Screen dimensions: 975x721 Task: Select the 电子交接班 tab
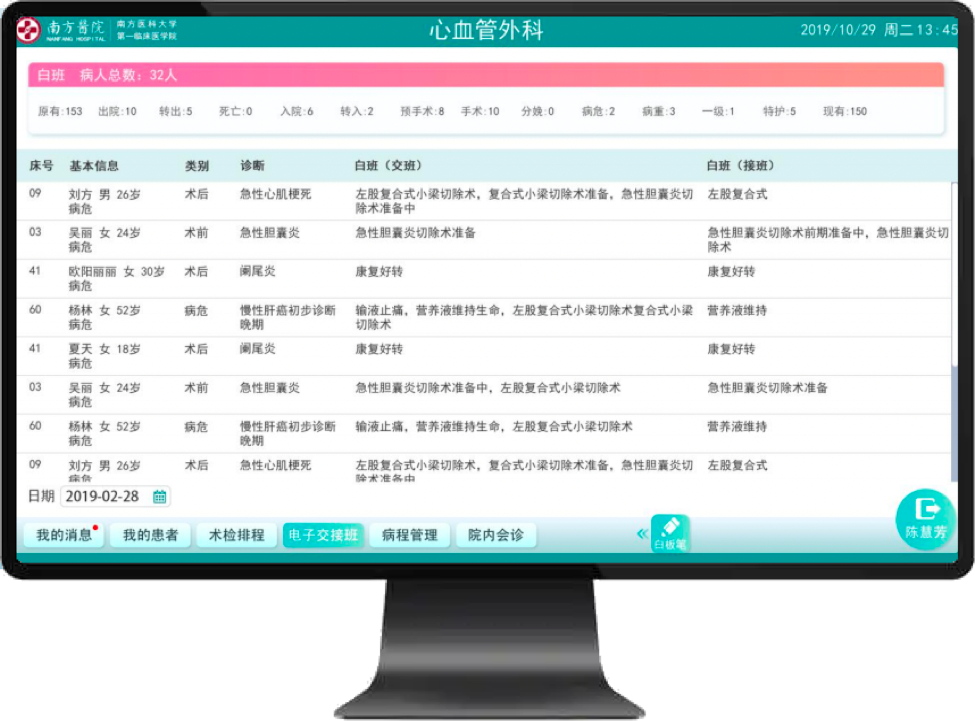point(322,535)
